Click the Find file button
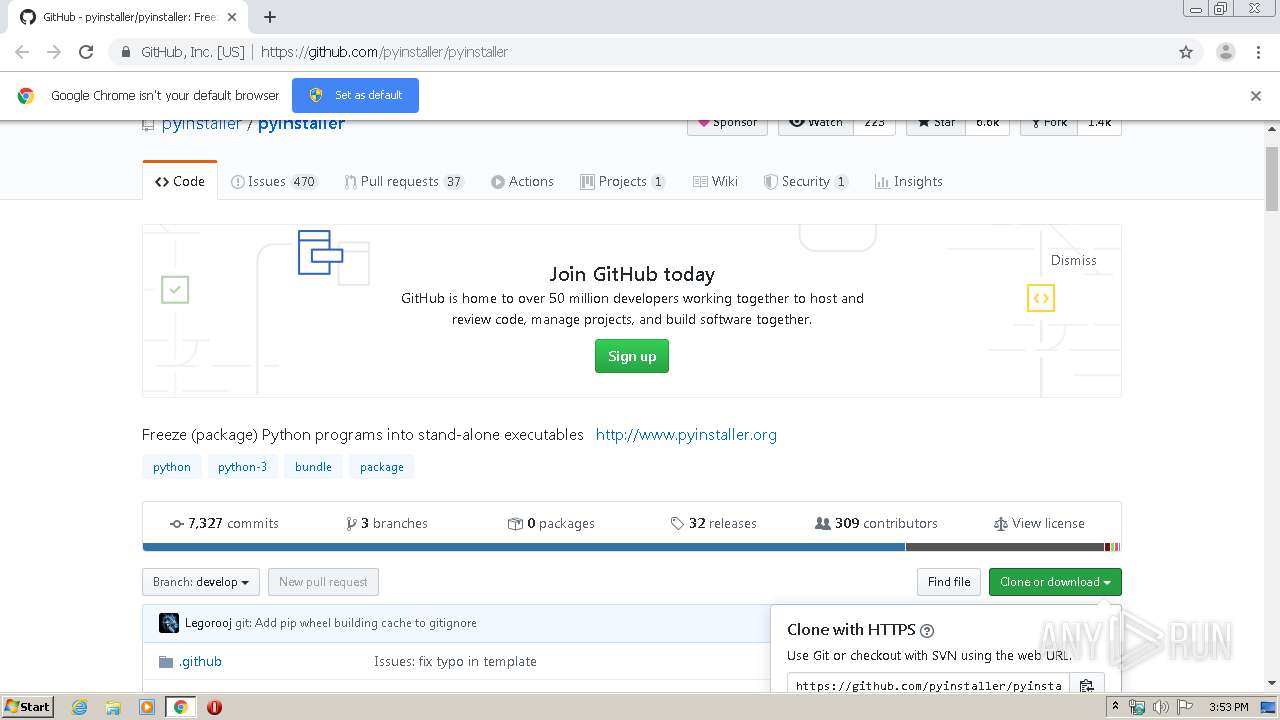The image size is (1280, 720). pyautogui.click(x=949, y=582)
